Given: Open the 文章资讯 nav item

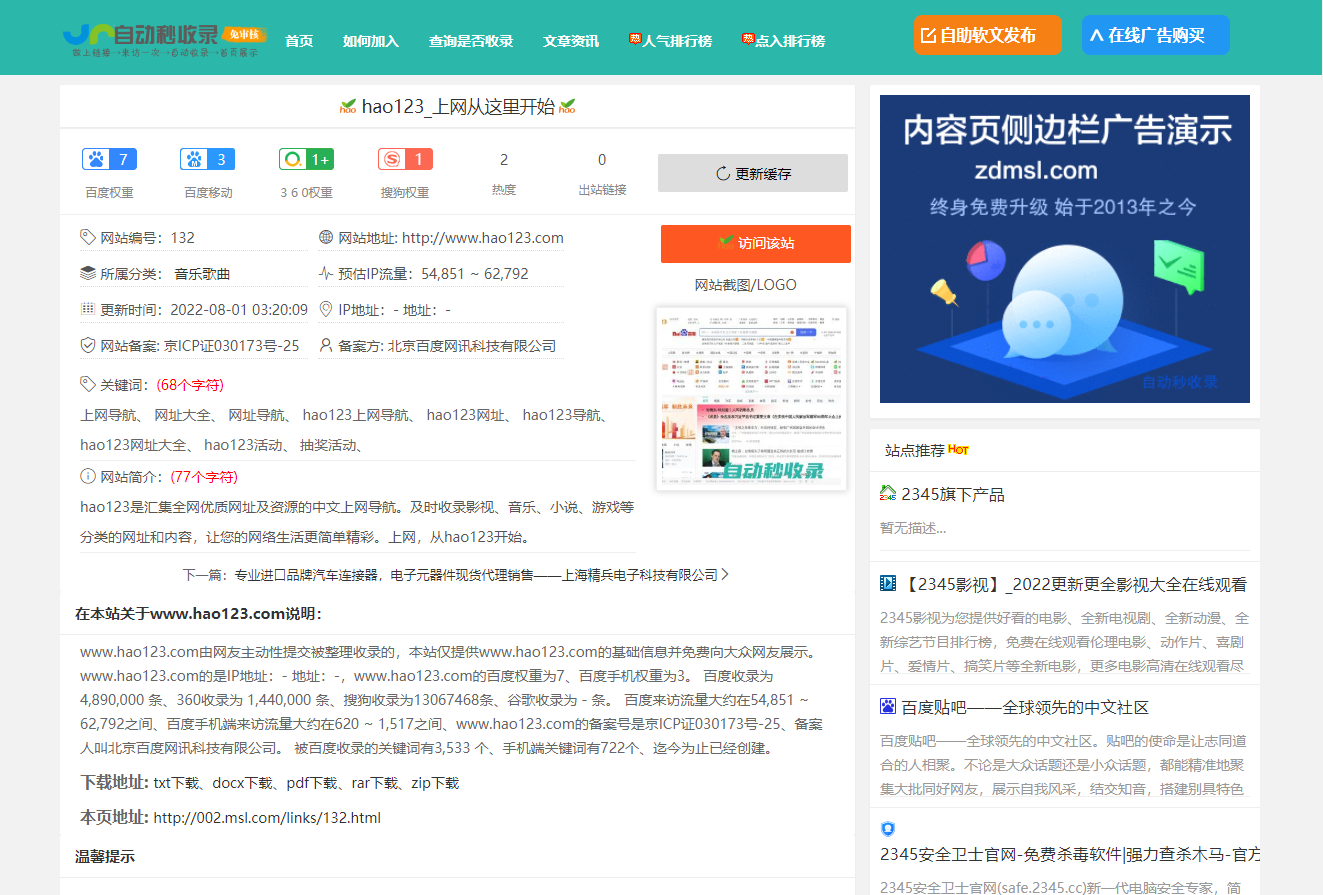Looking at the screenshot, I should [x=571, y=41].
